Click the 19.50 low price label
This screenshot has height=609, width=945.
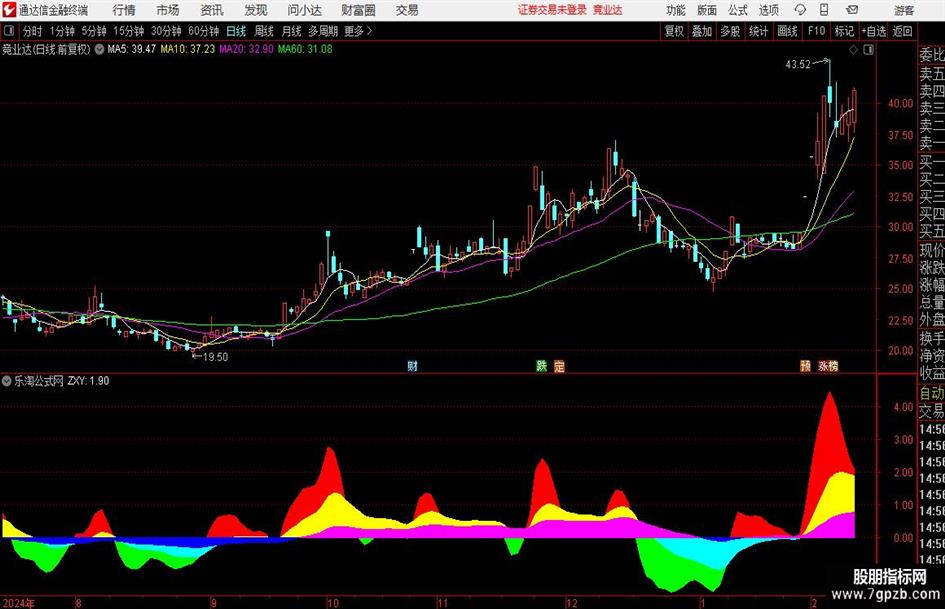click(x=215, y=357)
